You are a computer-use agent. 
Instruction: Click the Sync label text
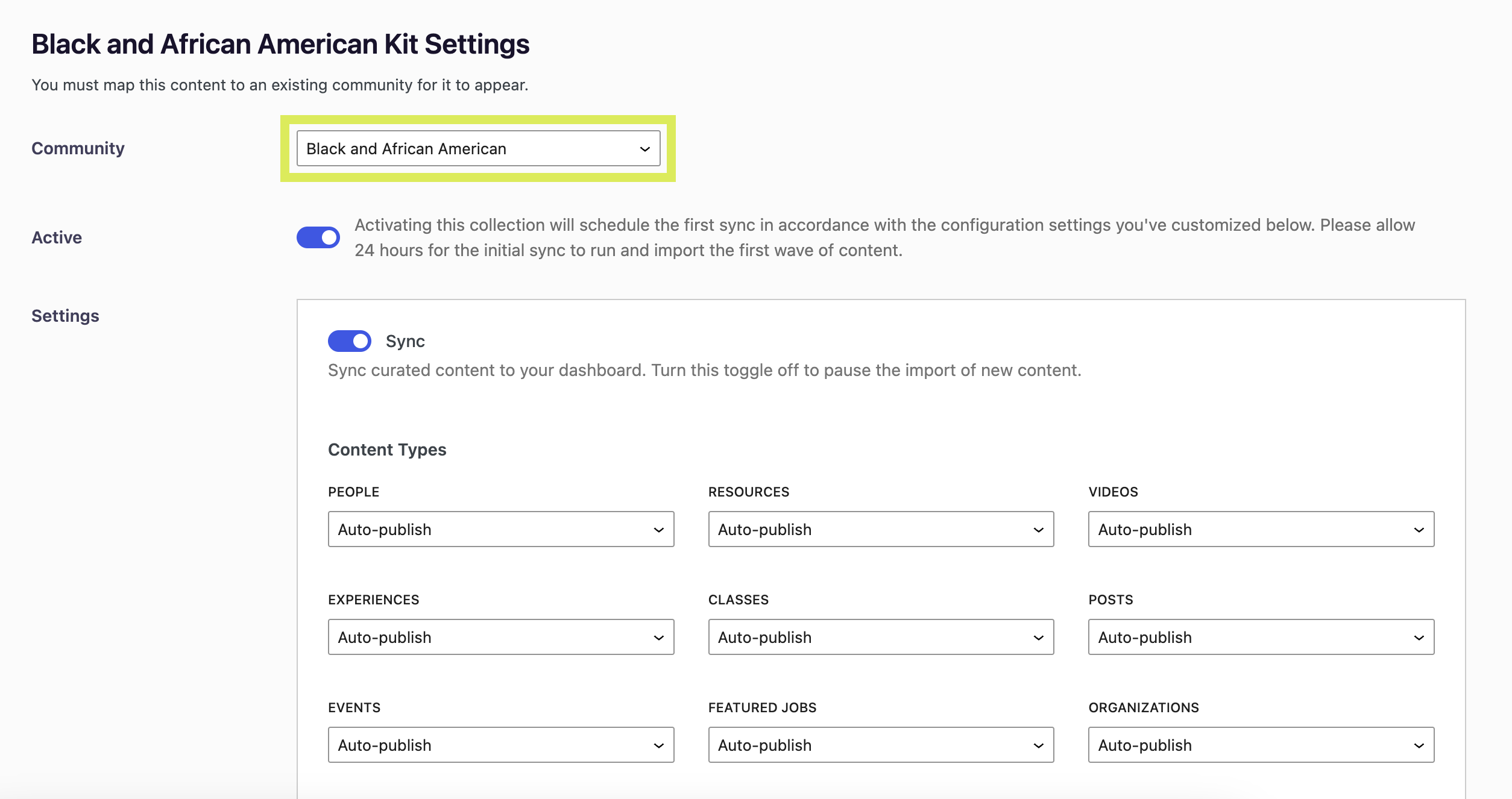(405, 342)
